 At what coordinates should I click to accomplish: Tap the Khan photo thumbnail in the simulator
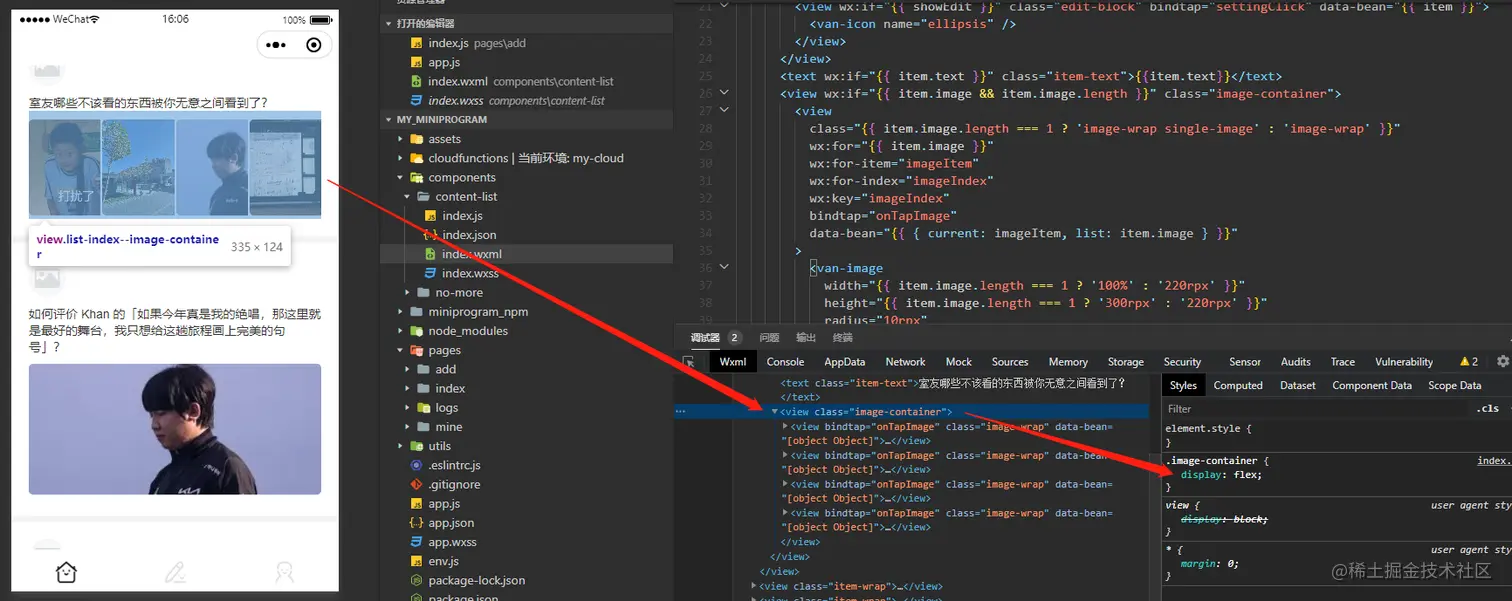pyautogui.click(x=175, y=428)
